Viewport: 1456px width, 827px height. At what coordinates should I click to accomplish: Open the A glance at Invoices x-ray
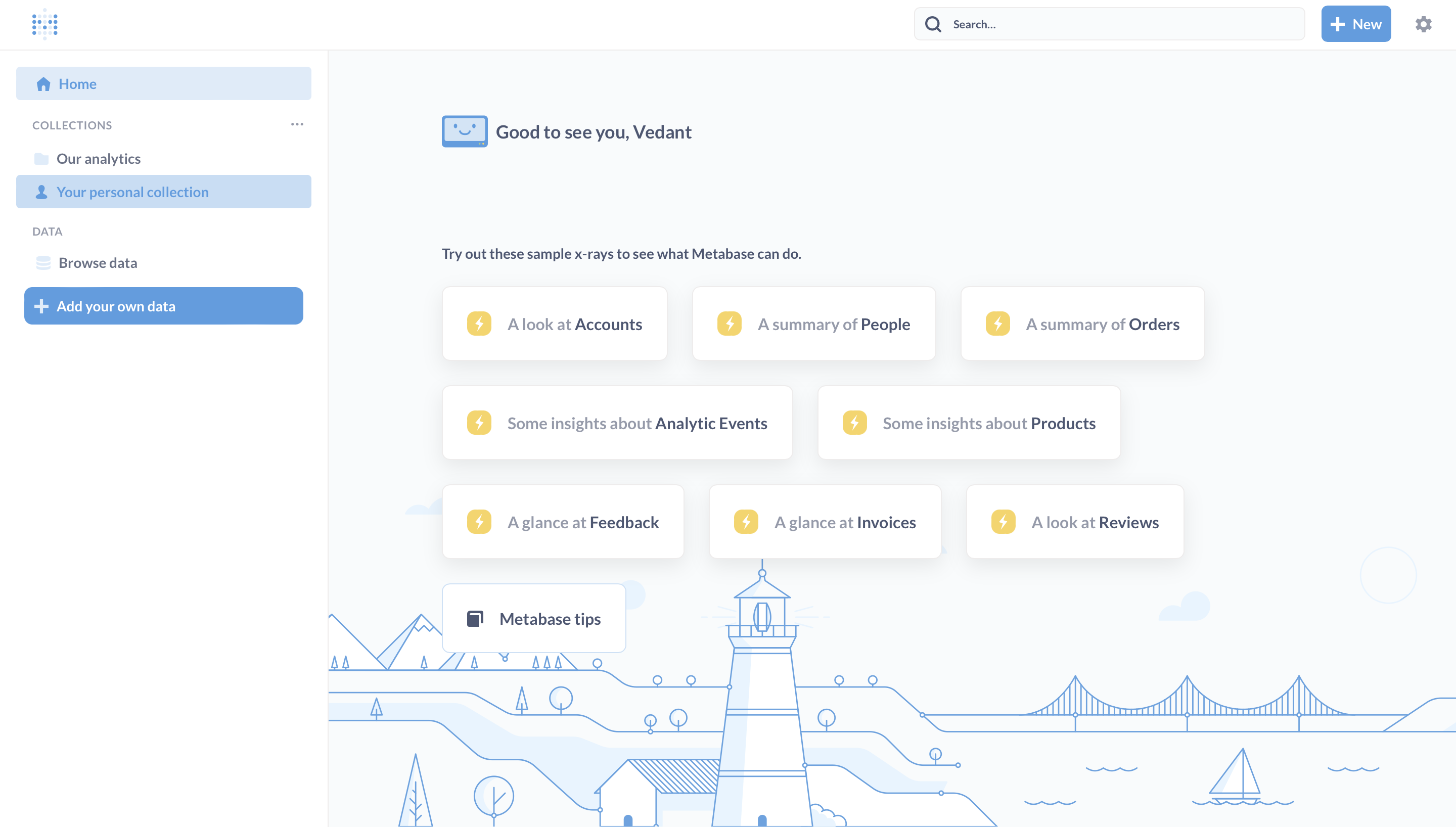pos(825,521)
